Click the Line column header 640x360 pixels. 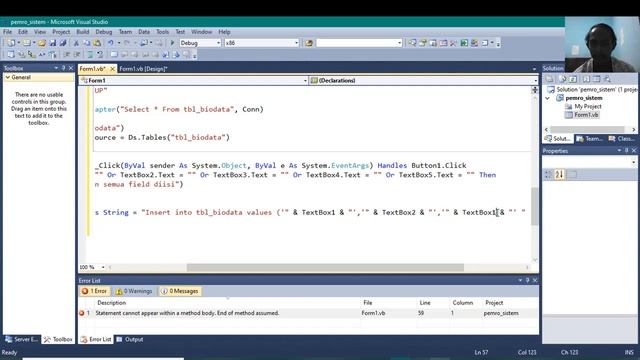coord(433,302)
